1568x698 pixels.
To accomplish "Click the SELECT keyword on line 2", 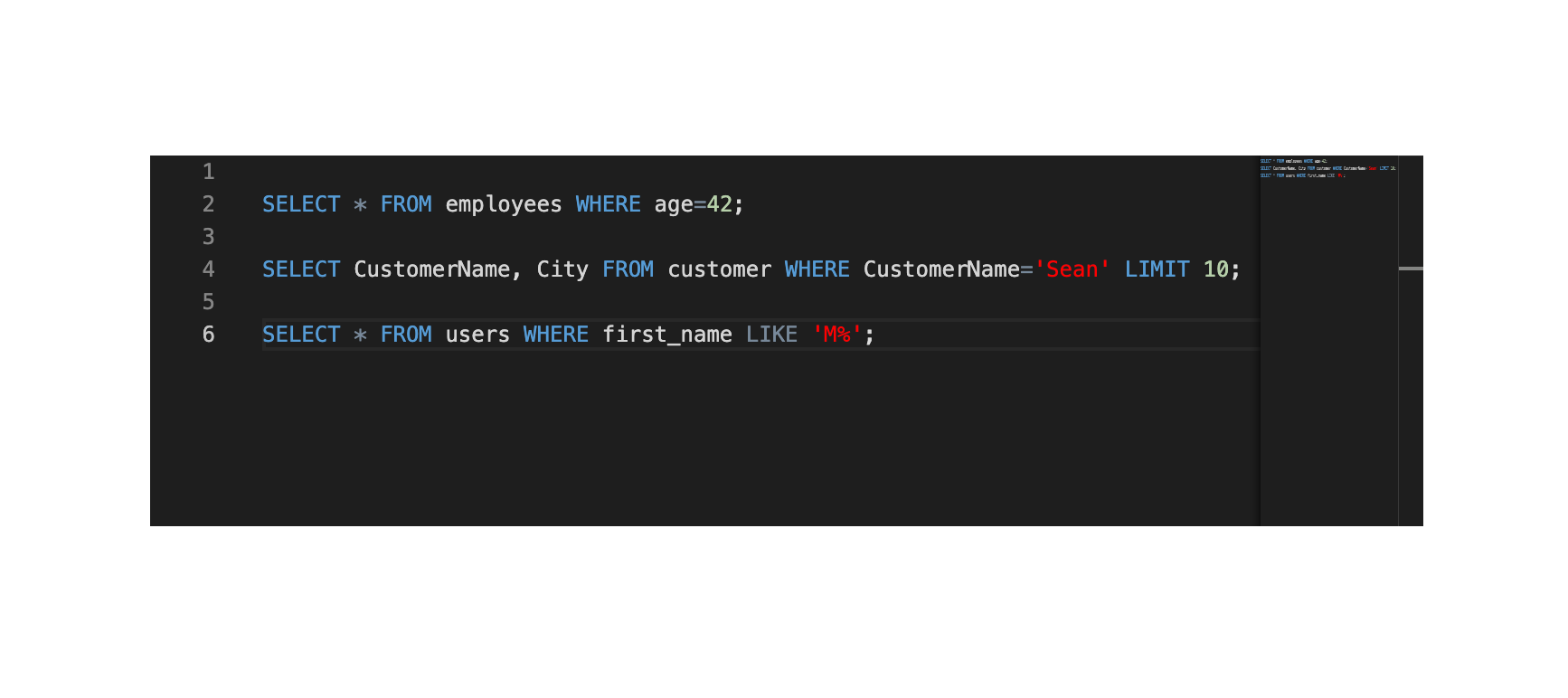I will tap(301, 204).
